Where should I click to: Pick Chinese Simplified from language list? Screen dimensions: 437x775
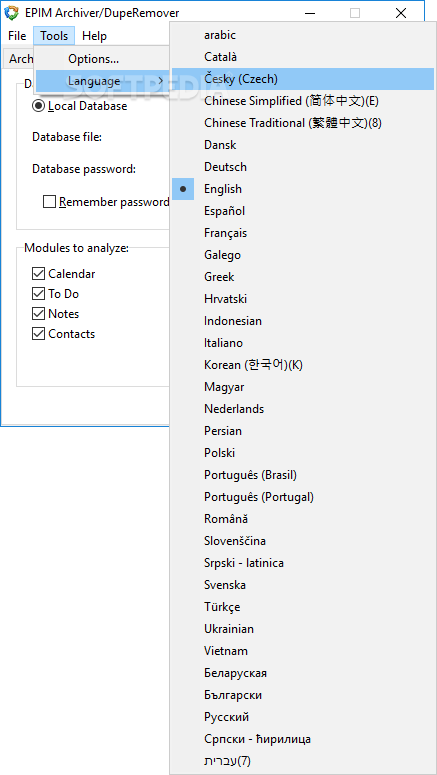(303, 101)
